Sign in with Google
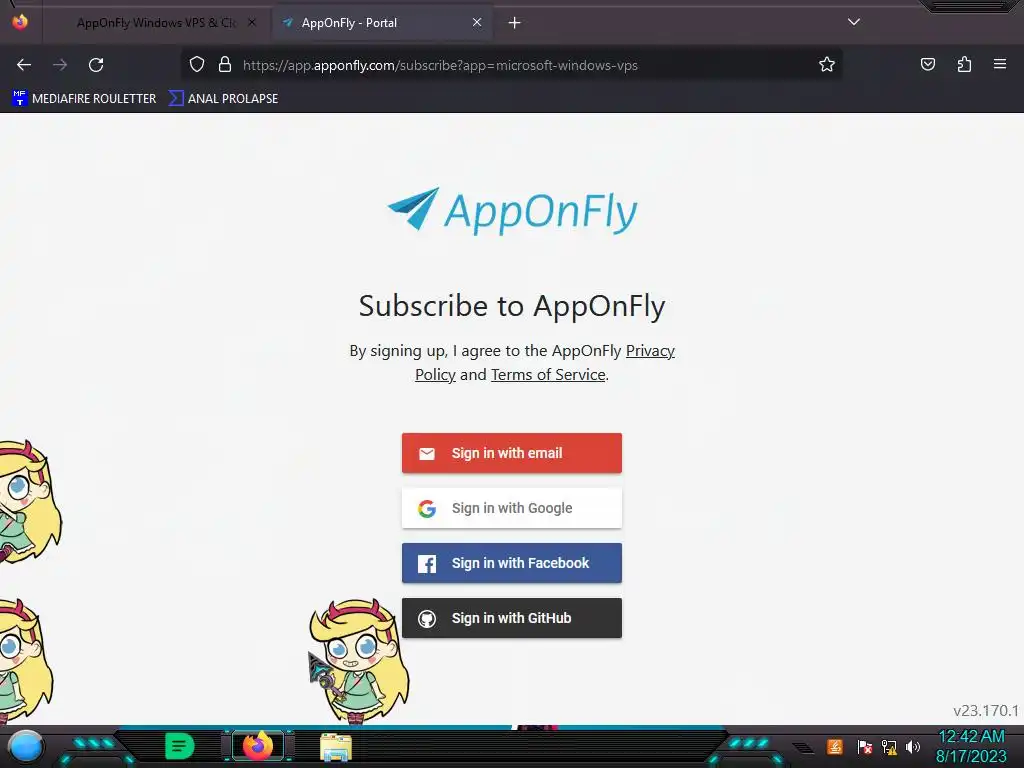The height and width of the screenshot is (768, 1024). point(512,508)
